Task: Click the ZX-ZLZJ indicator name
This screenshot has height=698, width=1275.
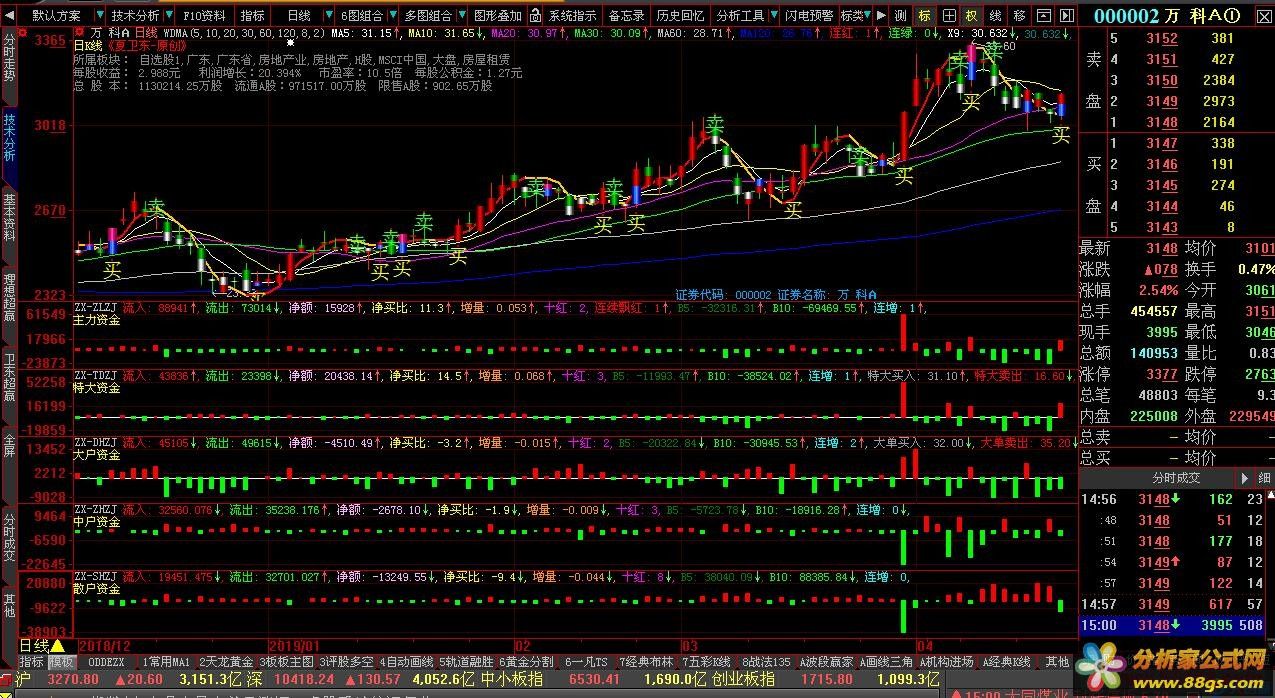Action: click(96, 308)
